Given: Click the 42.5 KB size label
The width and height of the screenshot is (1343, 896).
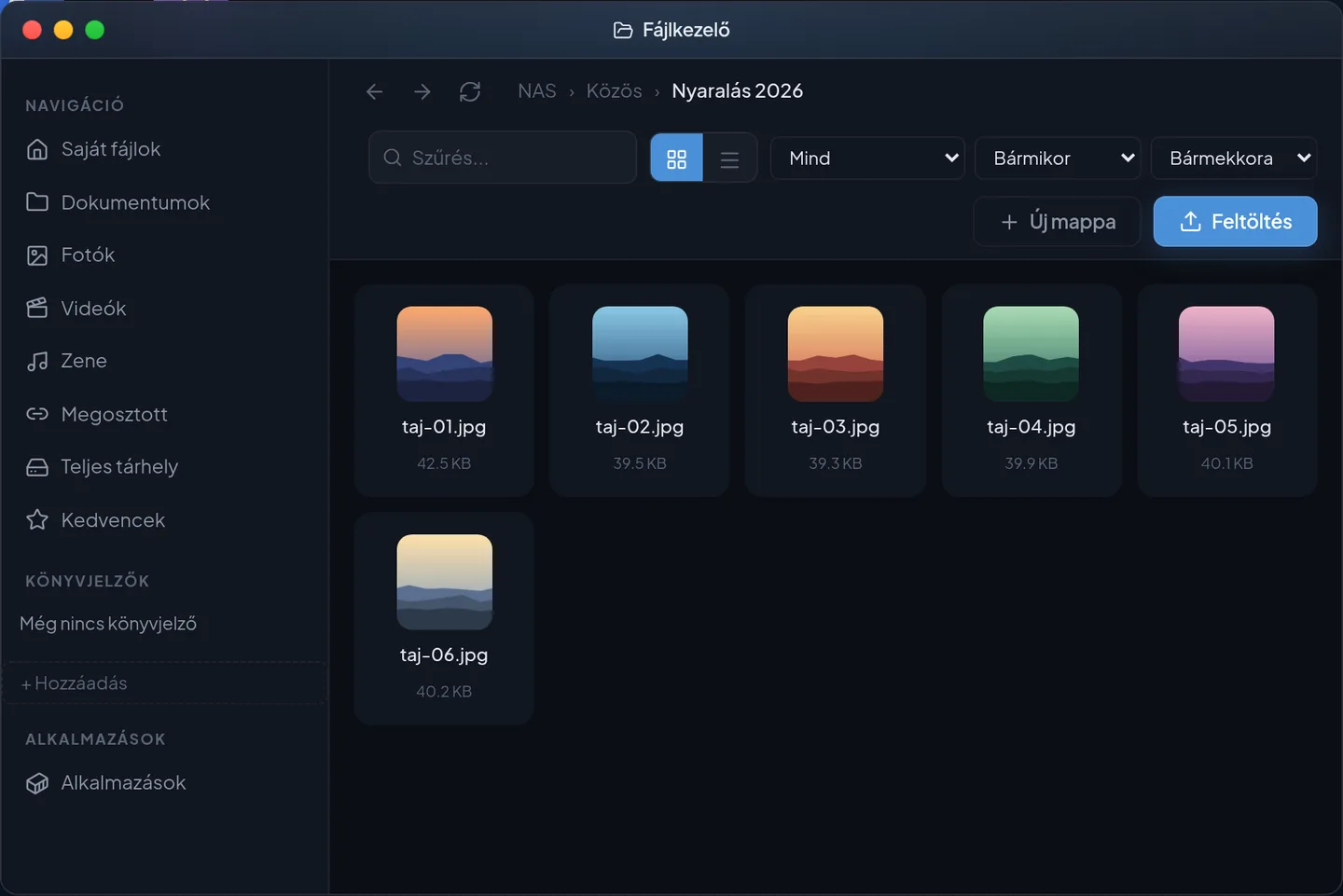Looking at the screenshot, I should (444, 463).
